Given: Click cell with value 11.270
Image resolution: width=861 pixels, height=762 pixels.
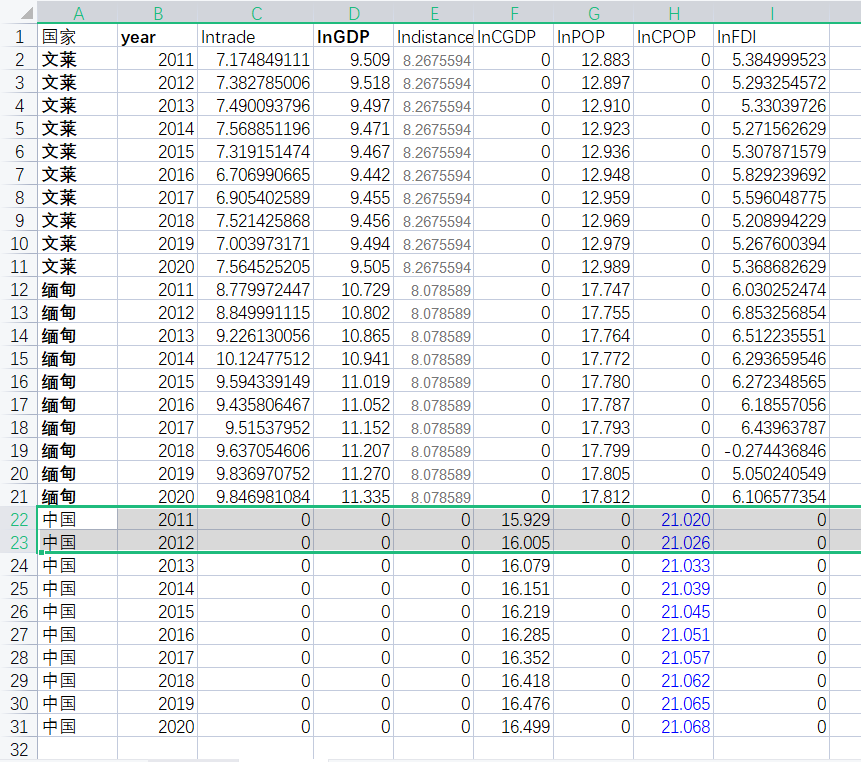Looking at the screenshot, I should tap(354, 473).
